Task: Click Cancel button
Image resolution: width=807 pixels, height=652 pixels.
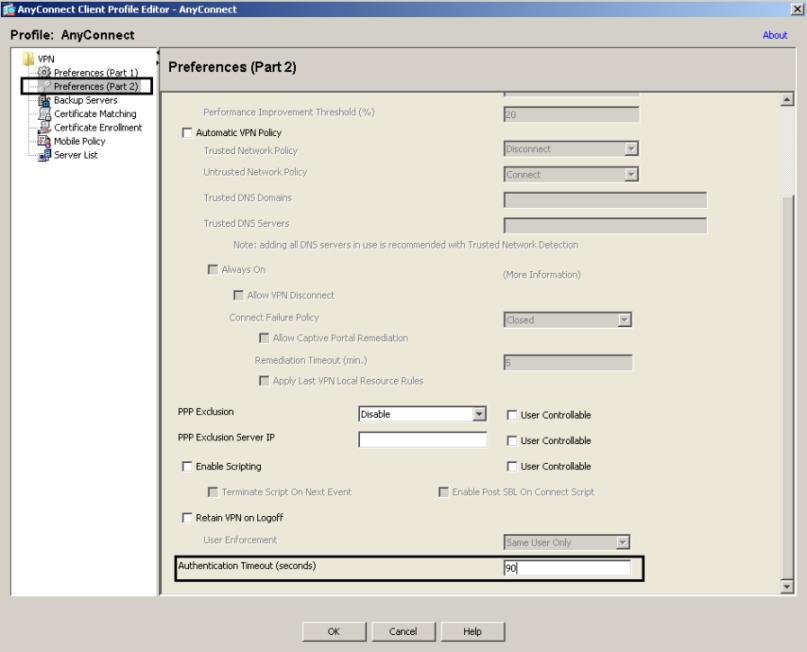Action: click(403, 631)
